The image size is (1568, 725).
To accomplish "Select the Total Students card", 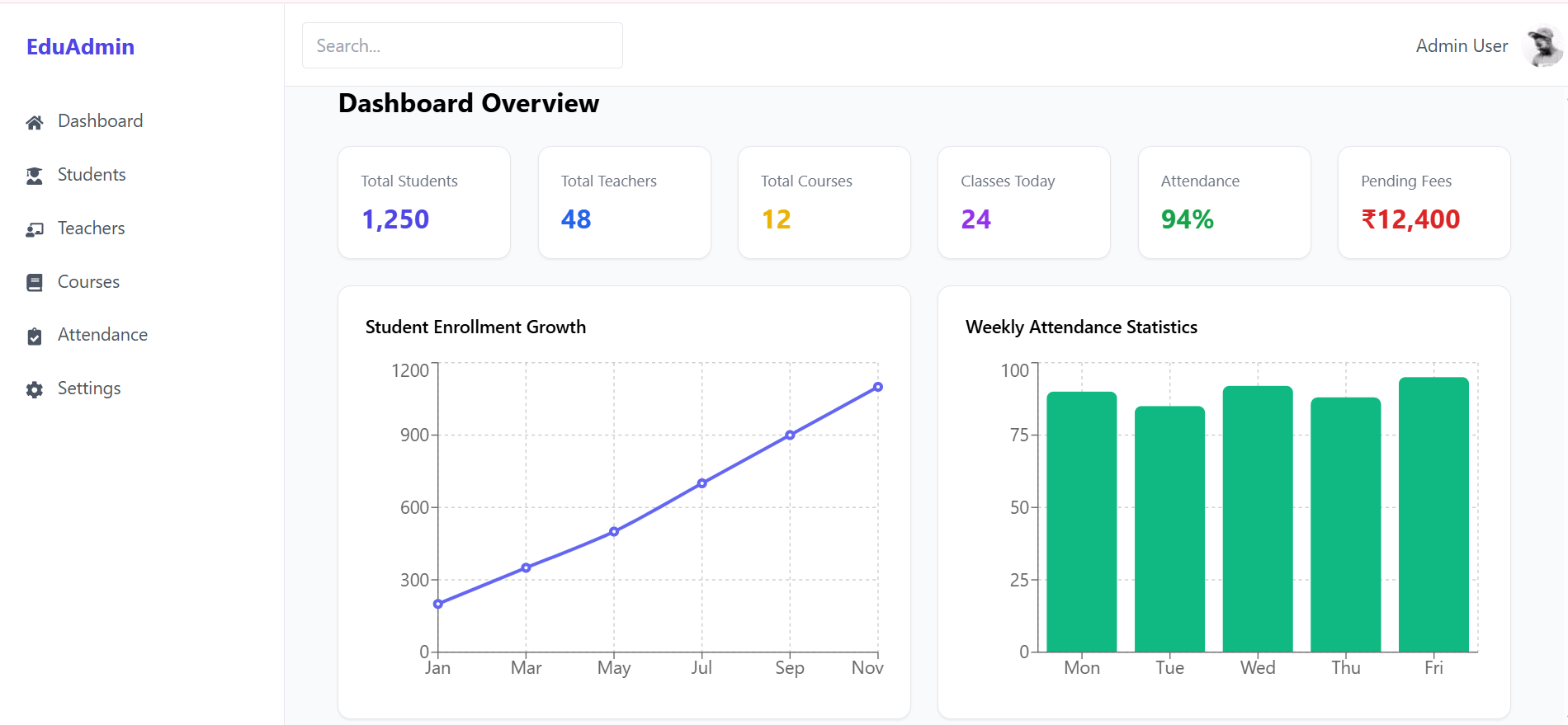I will coord(424,202).
